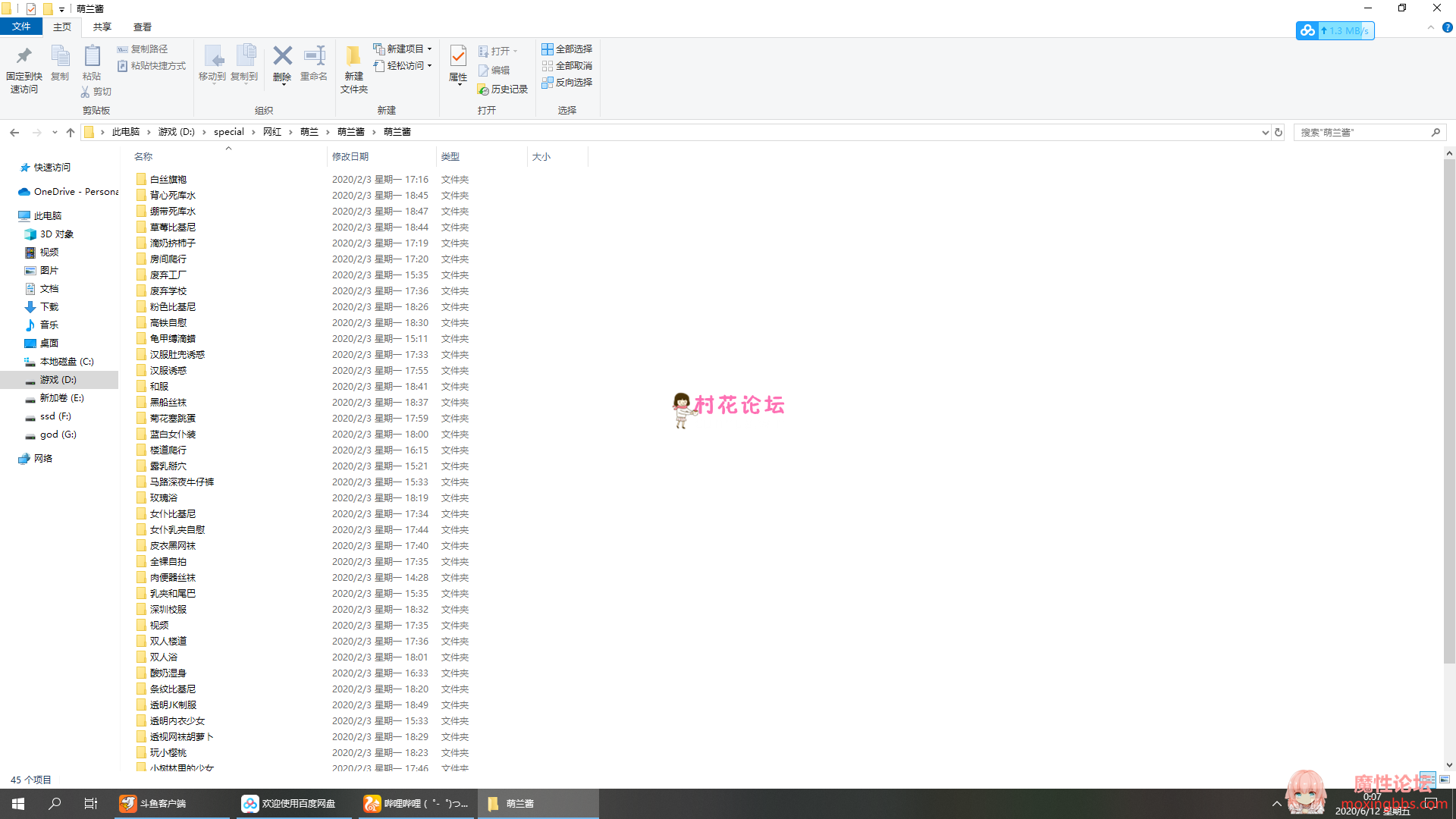Image resolution: width=1456 pixels, height=819 pixels.
Task: Click the Cut (剪切) scissors icon
Action: click(x=85, y=92)
